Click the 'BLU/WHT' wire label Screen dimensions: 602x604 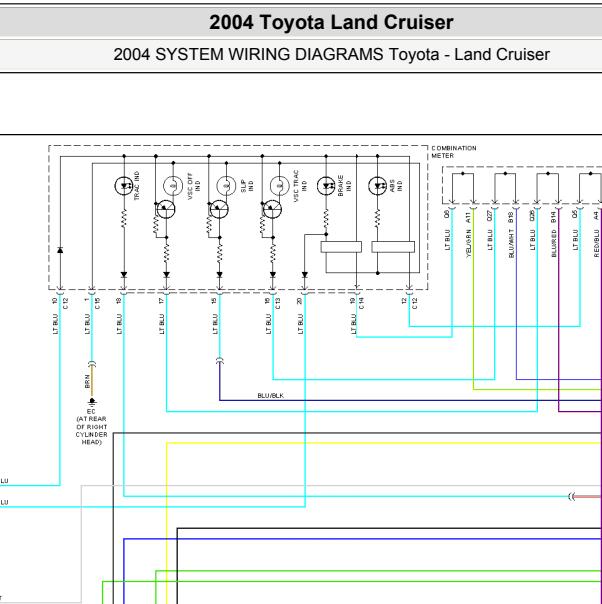tap(511, 243)
